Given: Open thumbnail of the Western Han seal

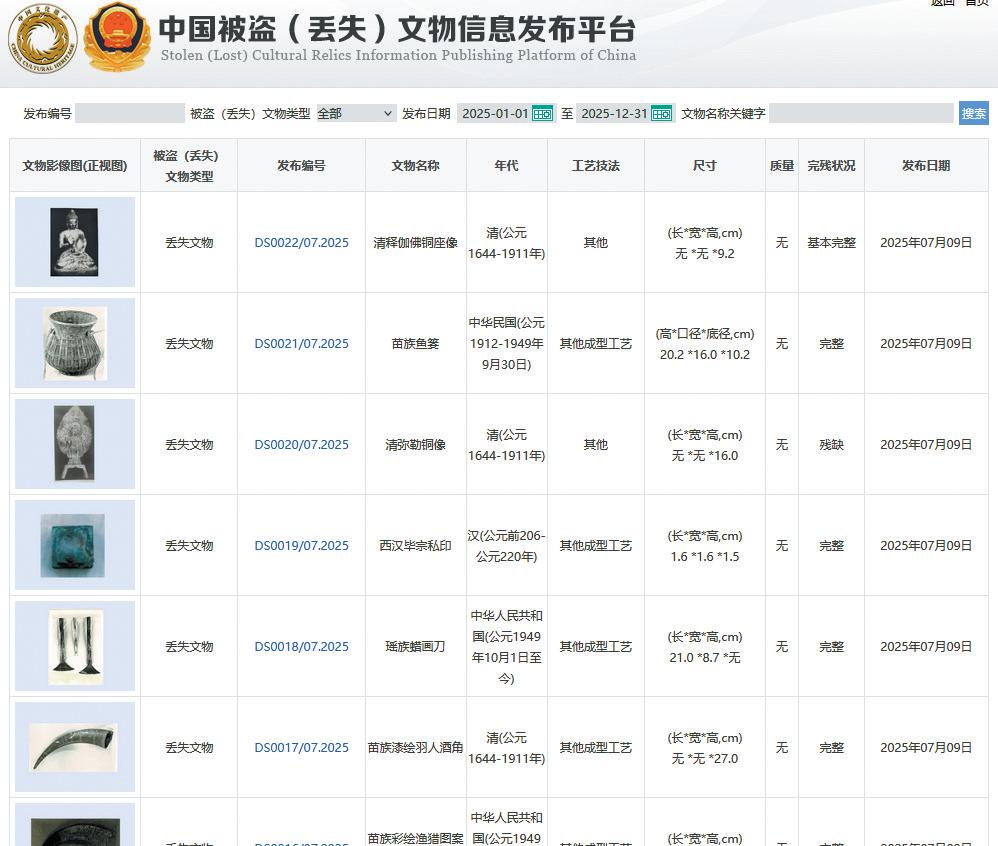Looking at the screenshot, I should [74, 545].
